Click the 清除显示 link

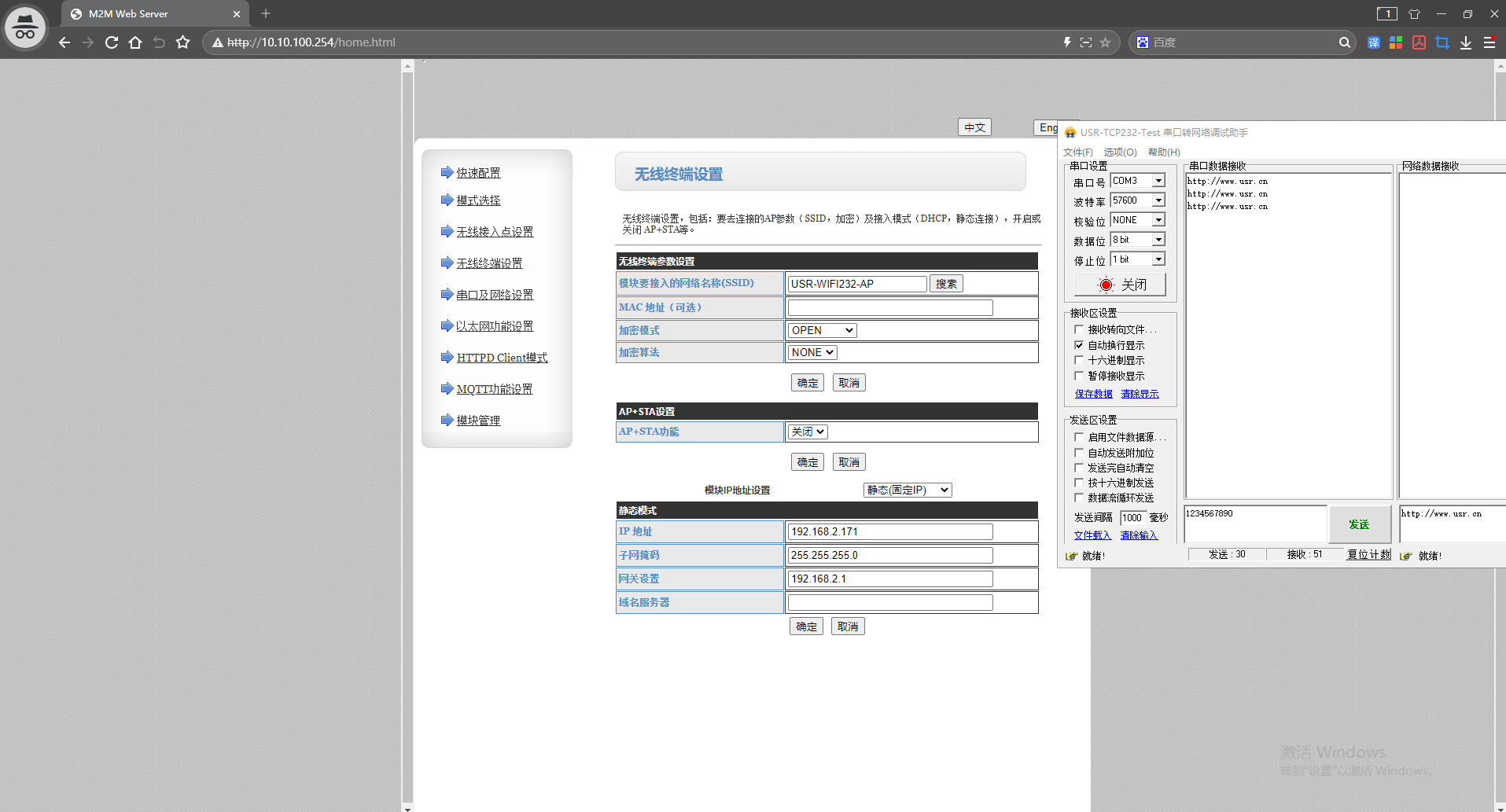(1140, 394)
